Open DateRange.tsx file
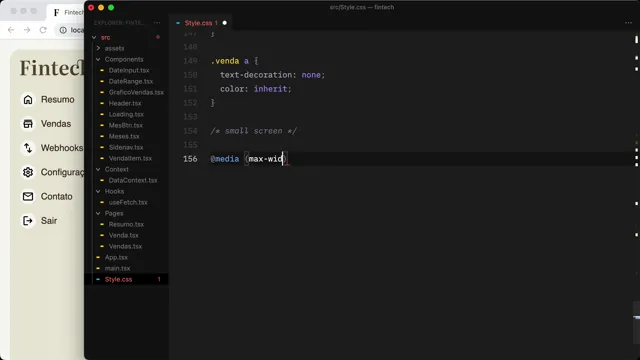 (131, 81)
